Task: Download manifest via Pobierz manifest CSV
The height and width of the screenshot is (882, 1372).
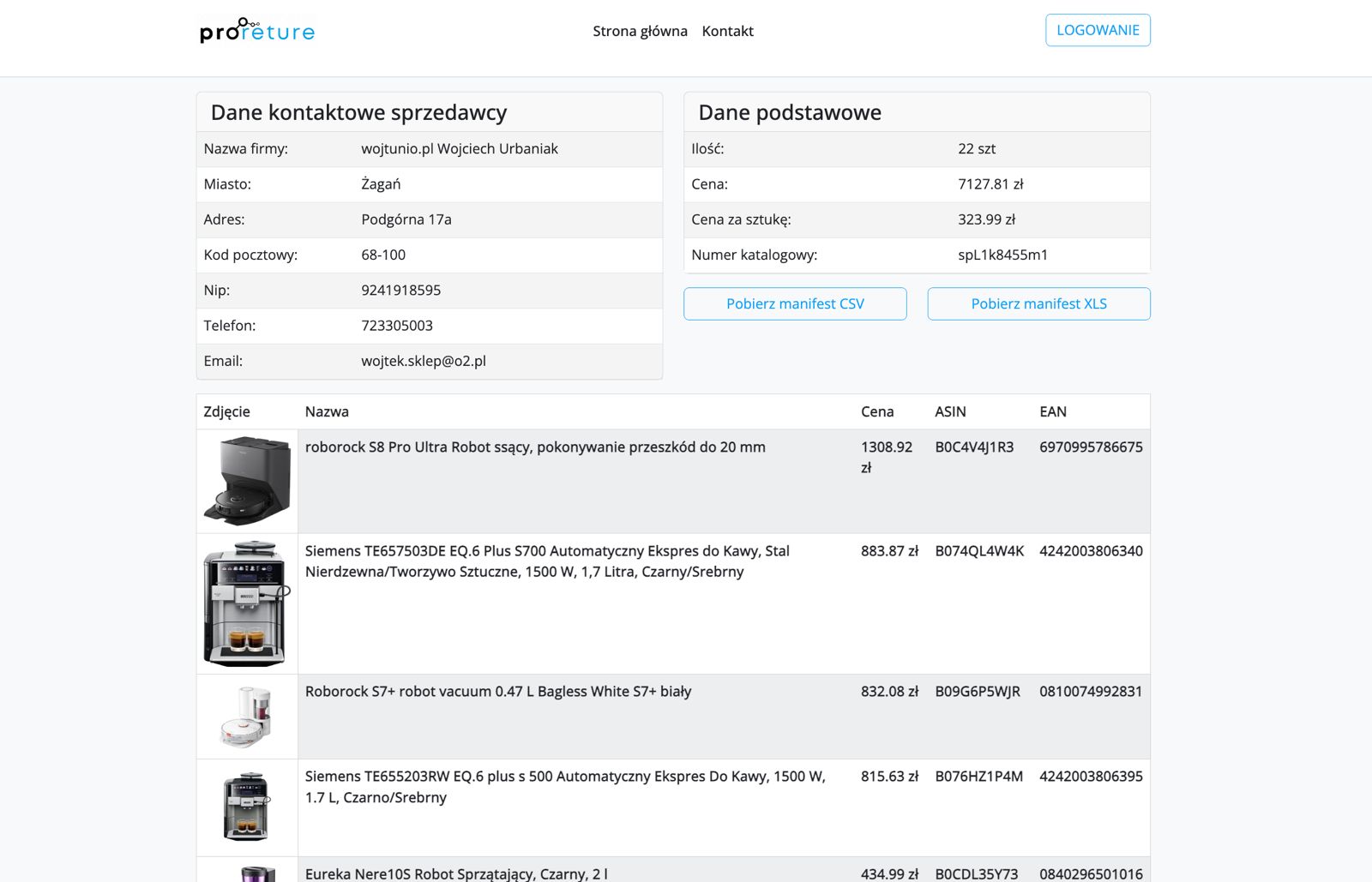Action: click(795, 303)
